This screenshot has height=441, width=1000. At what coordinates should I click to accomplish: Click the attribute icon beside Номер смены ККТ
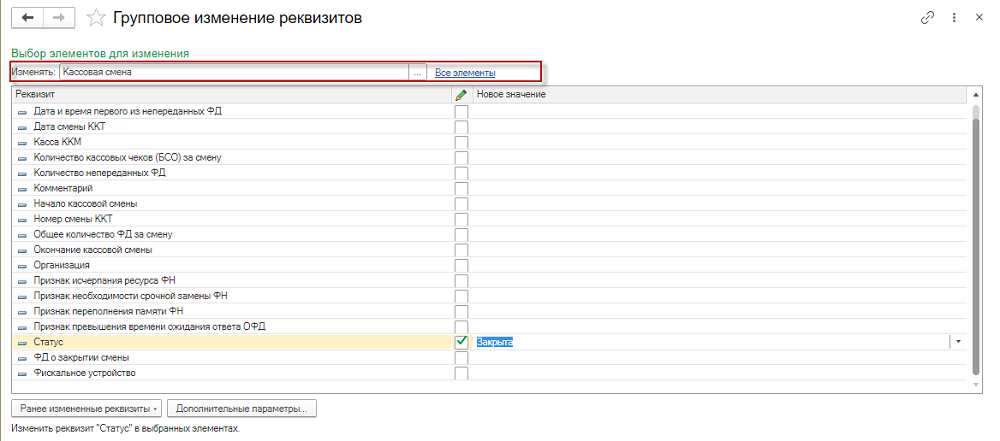23,219
